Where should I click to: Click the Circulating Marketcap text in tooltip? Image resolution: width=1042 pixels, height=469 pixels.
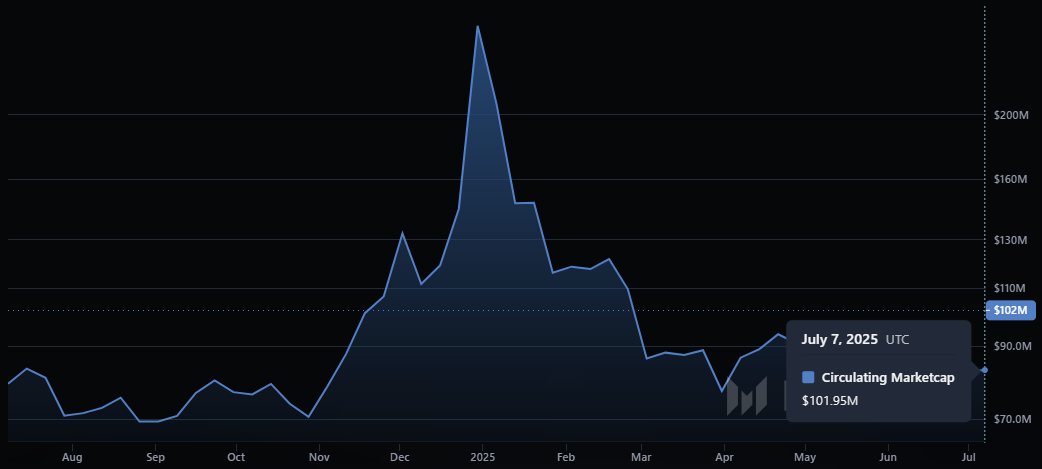click(x=888, y=377)
